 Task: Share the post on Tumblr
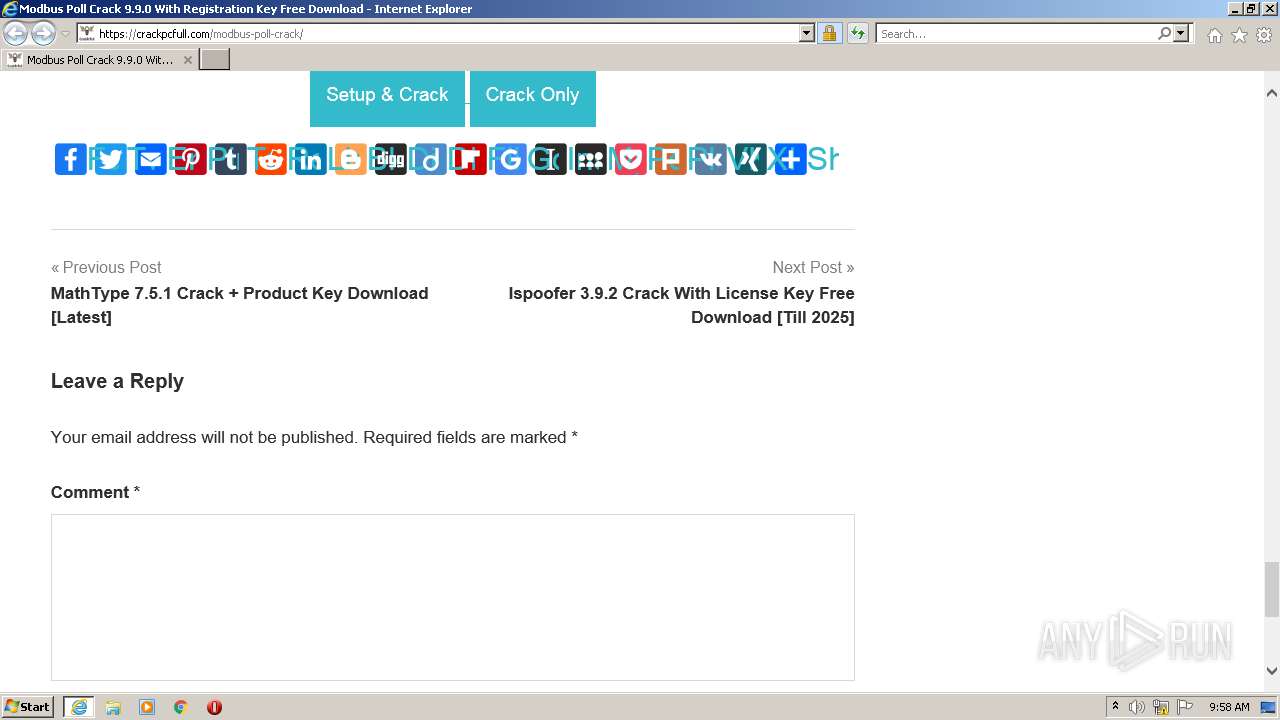click(231, 159)
